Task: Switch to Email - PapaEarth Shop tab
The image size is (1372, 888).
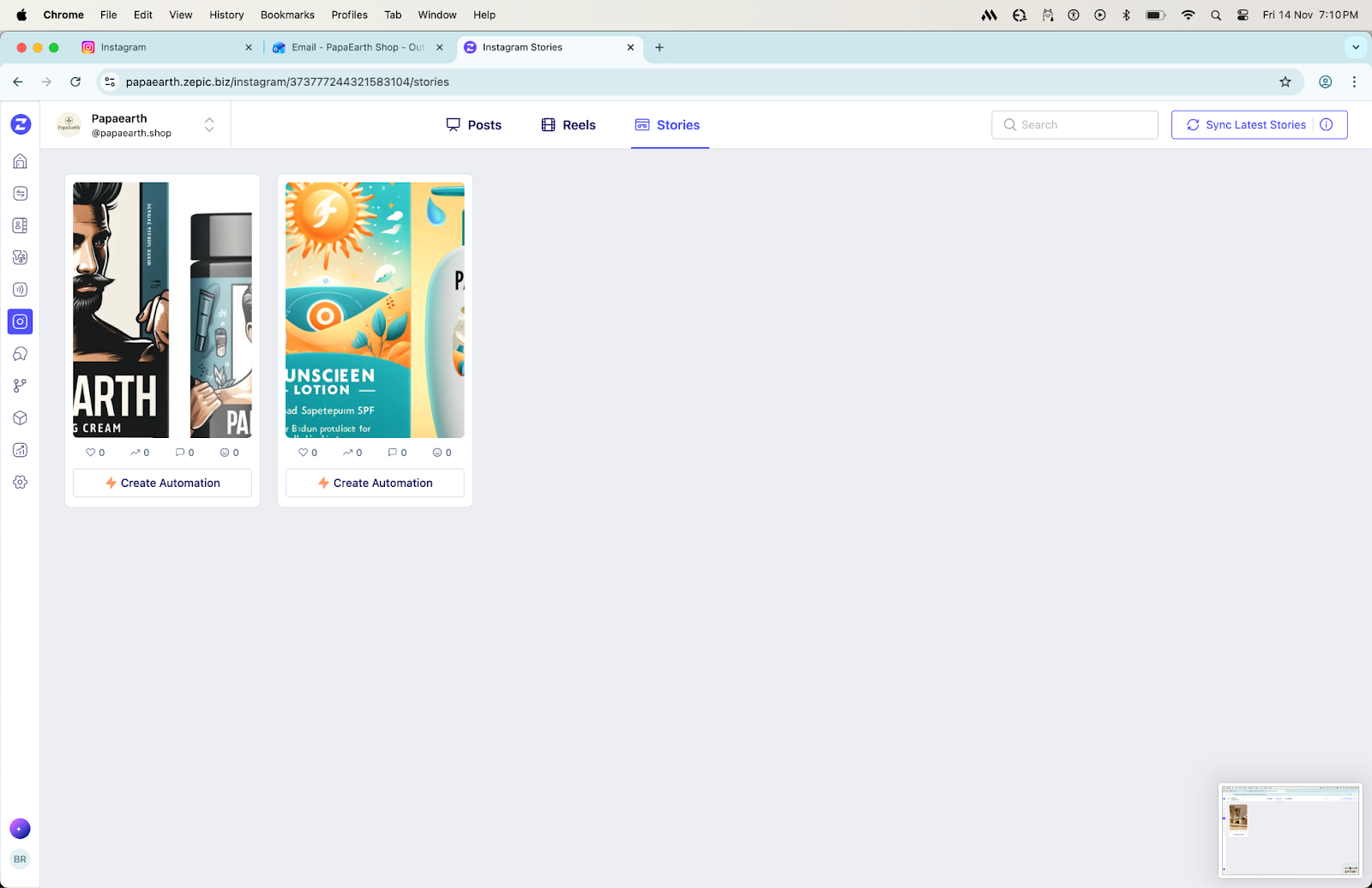Action: coord(358,47)
